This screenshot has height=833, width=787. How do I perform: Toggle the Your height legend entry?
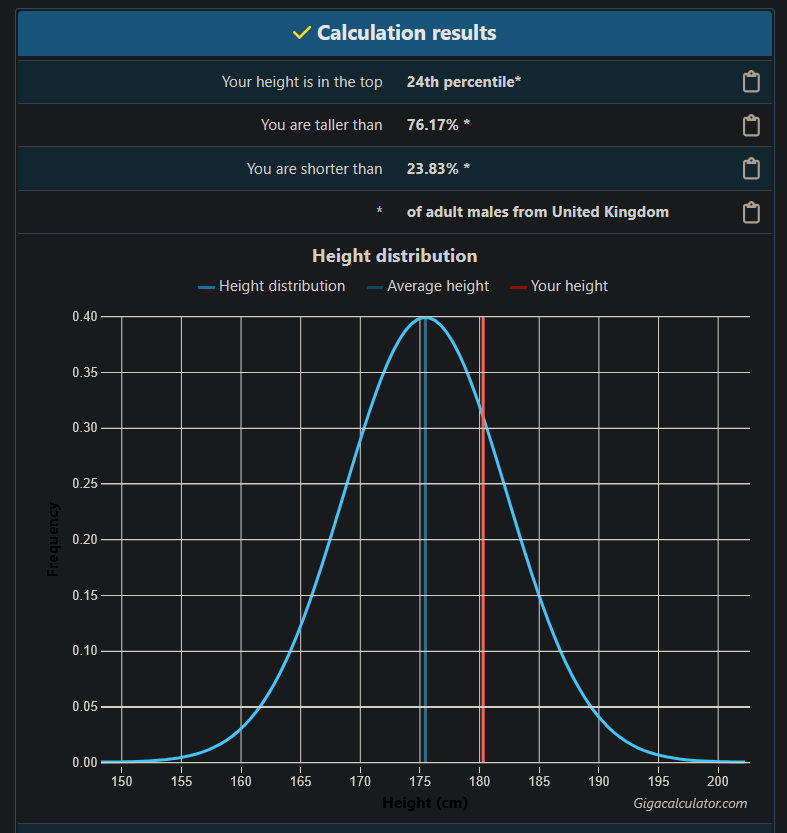558,286
